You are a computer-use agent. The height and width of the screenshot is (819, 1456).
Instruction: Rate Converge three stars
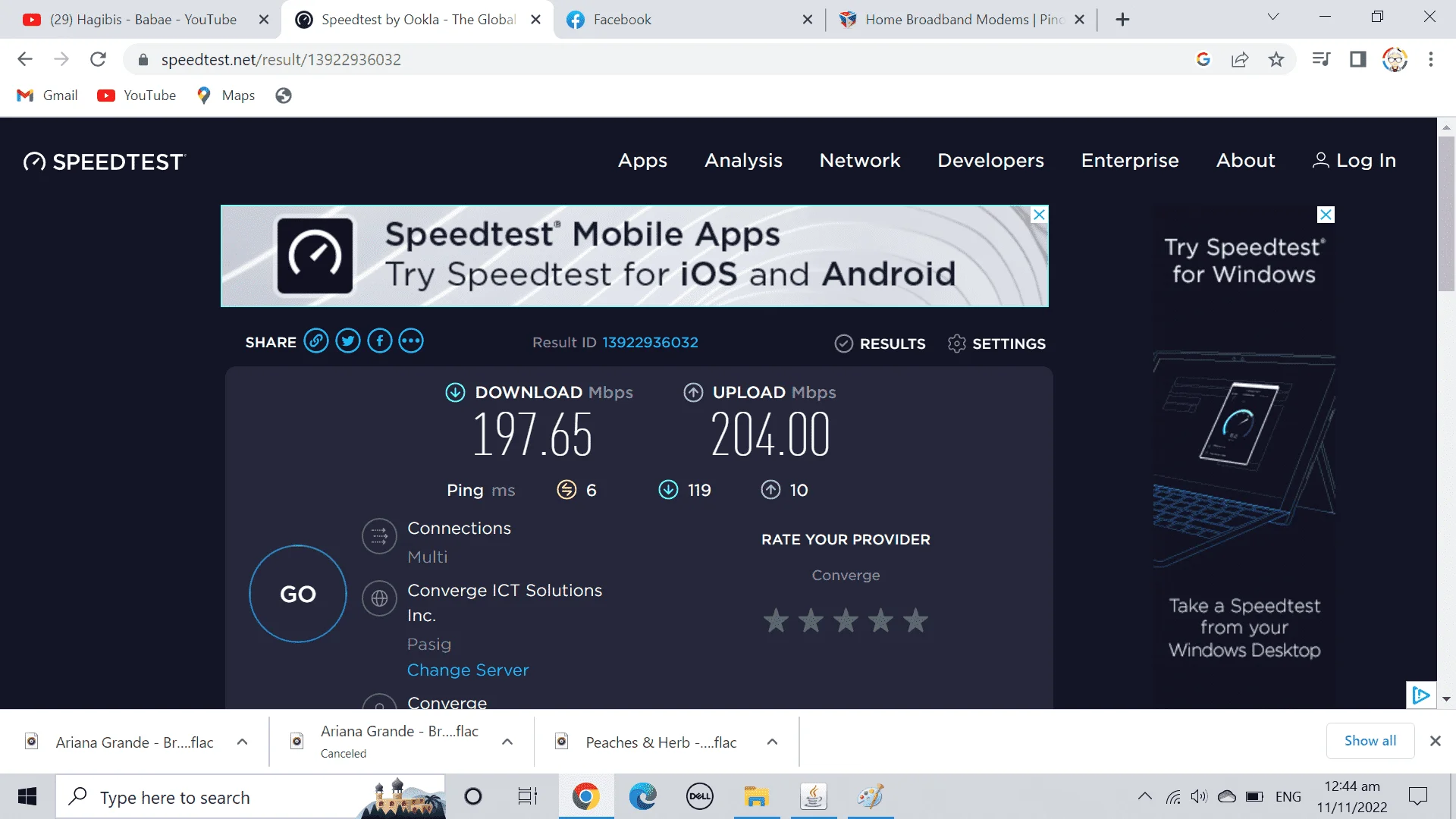pos(846,620)
